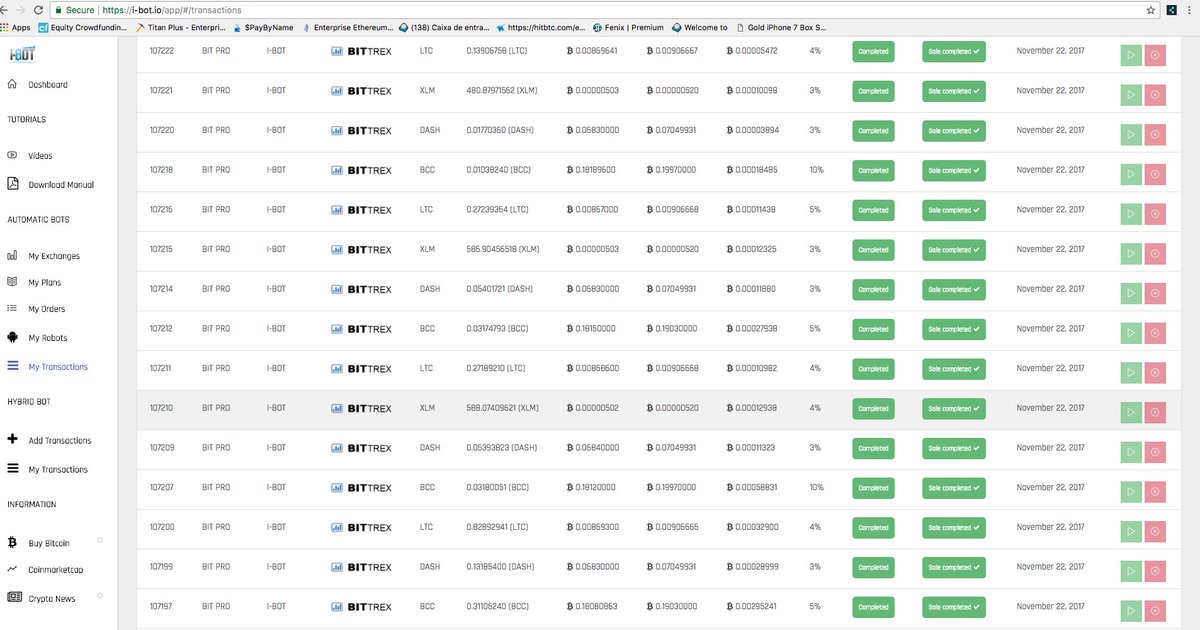The height and width of the screenshot is (630, 1200).
Task: Select amount 0.01038240 (BCC)
Action: [x=498, y=170]
